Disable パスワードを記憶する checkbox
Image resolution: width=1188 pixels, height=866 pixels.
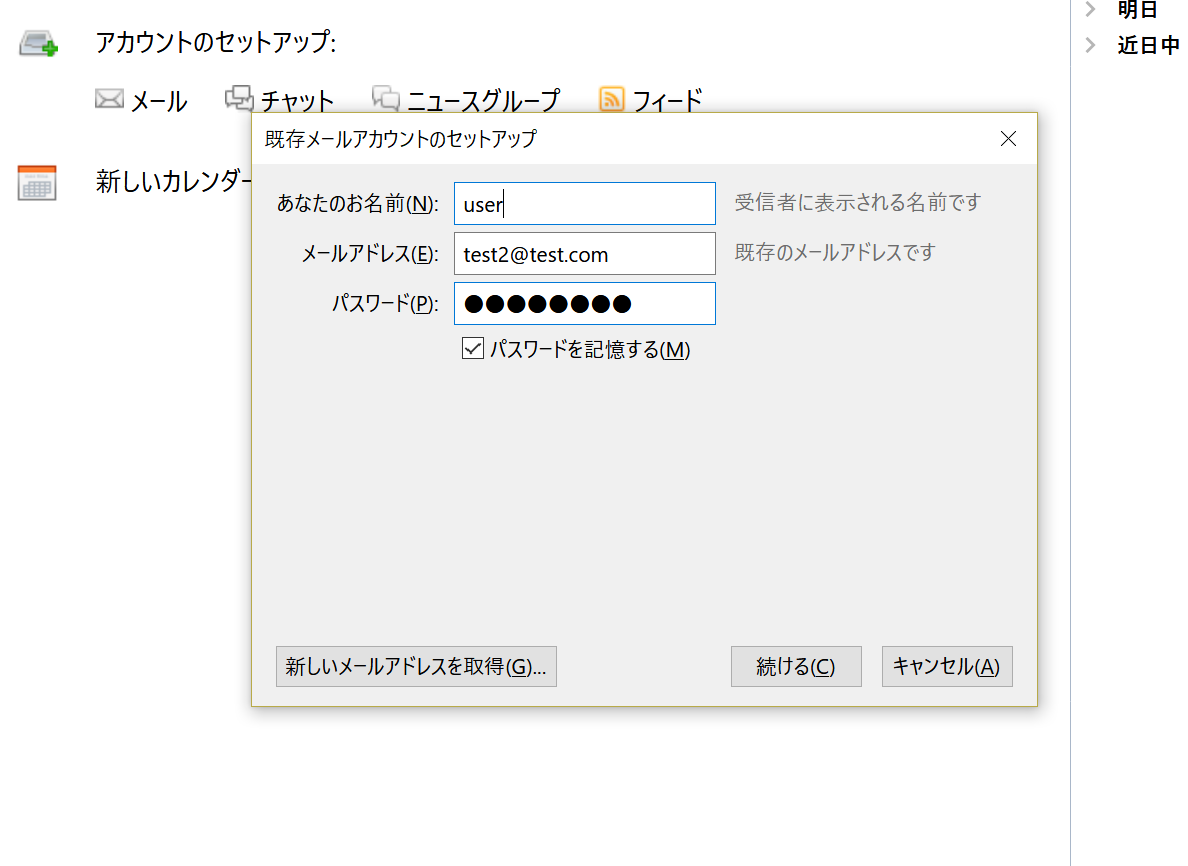click(472, 348)
